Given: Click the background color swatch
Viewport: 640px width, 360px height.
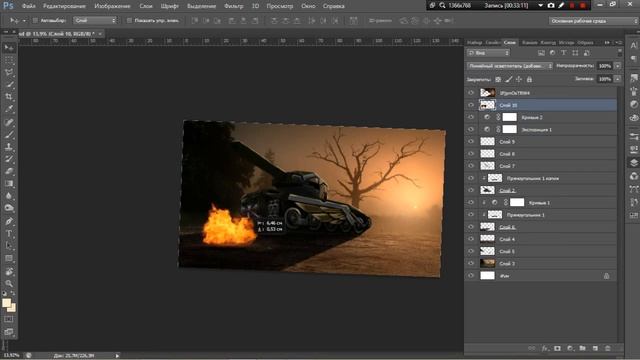Looking at the screenshot, I should click(13, 308).
